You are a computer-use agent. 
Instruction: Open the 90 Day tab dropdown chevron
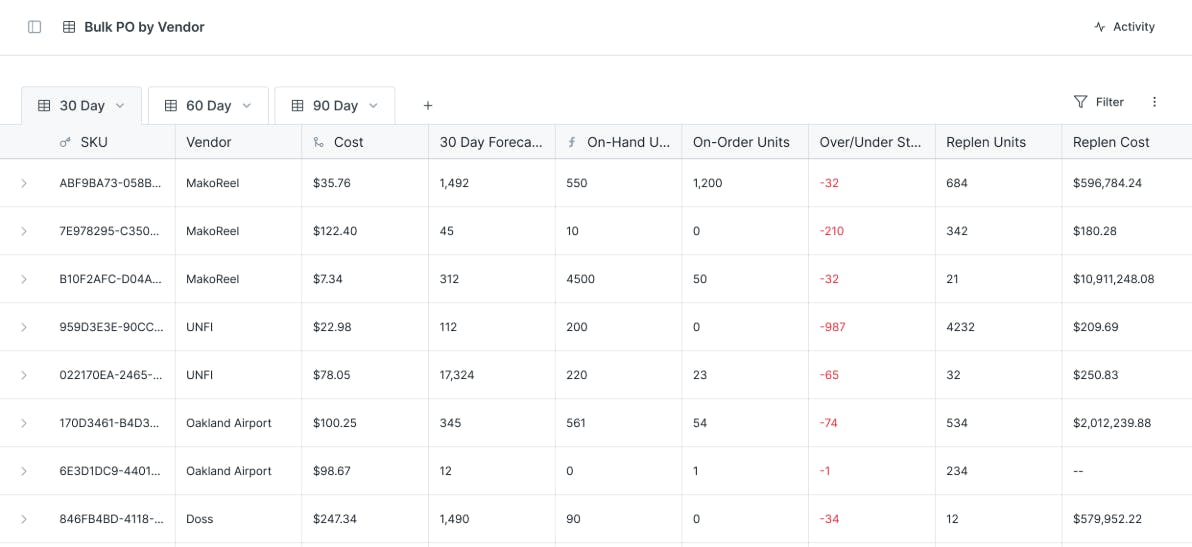coord(374,105)
